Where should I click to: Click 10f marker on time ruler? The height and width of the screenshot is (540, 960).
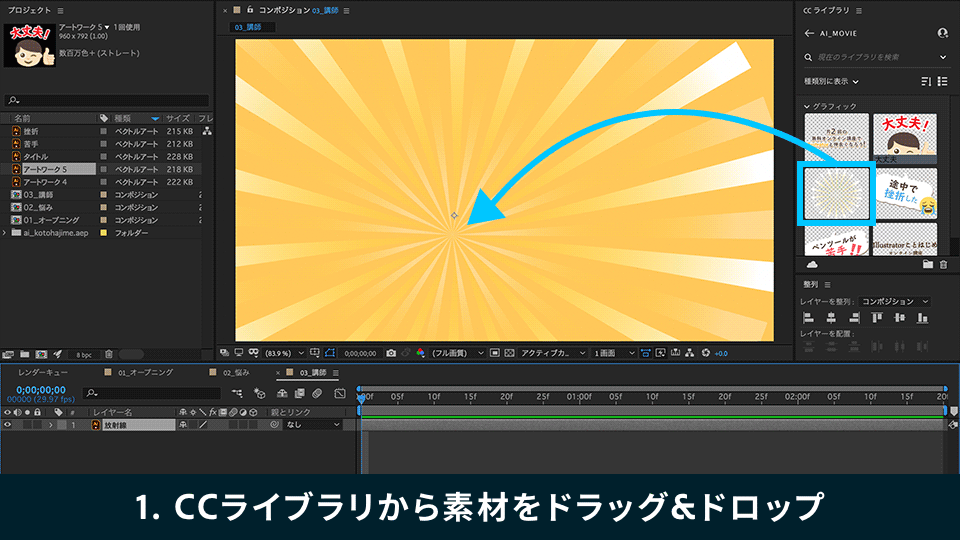[x=433, y=397]
